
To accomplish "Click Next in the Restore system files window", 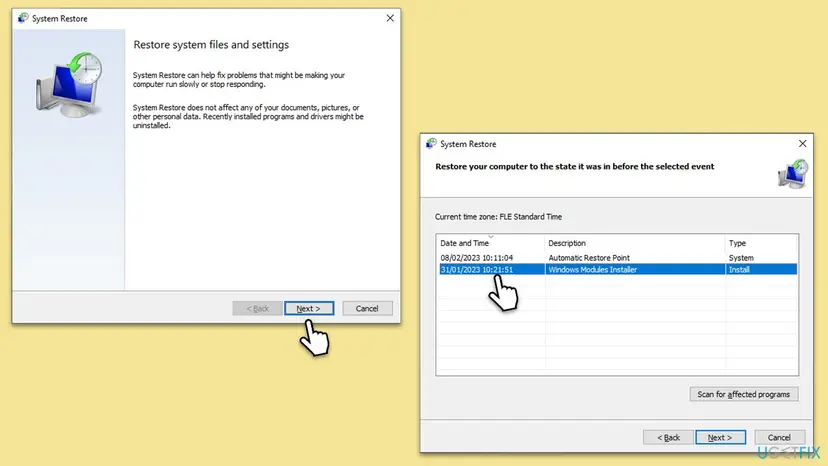I will [x=309, y=309].
